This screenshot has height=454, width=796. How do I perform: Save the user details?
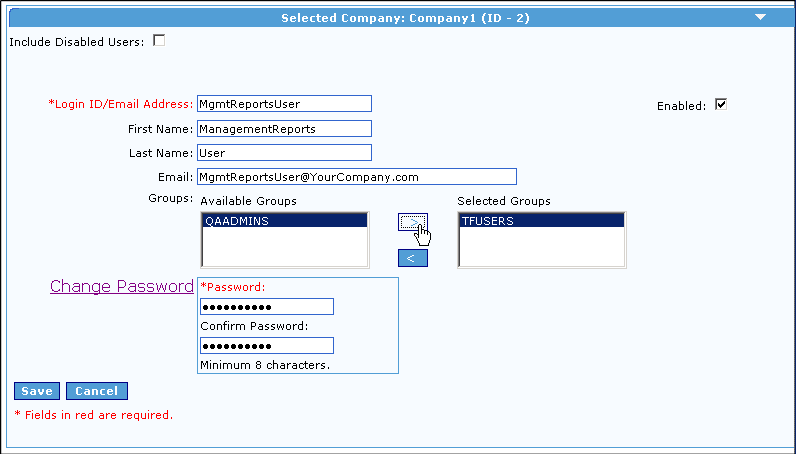pos(37,391)
